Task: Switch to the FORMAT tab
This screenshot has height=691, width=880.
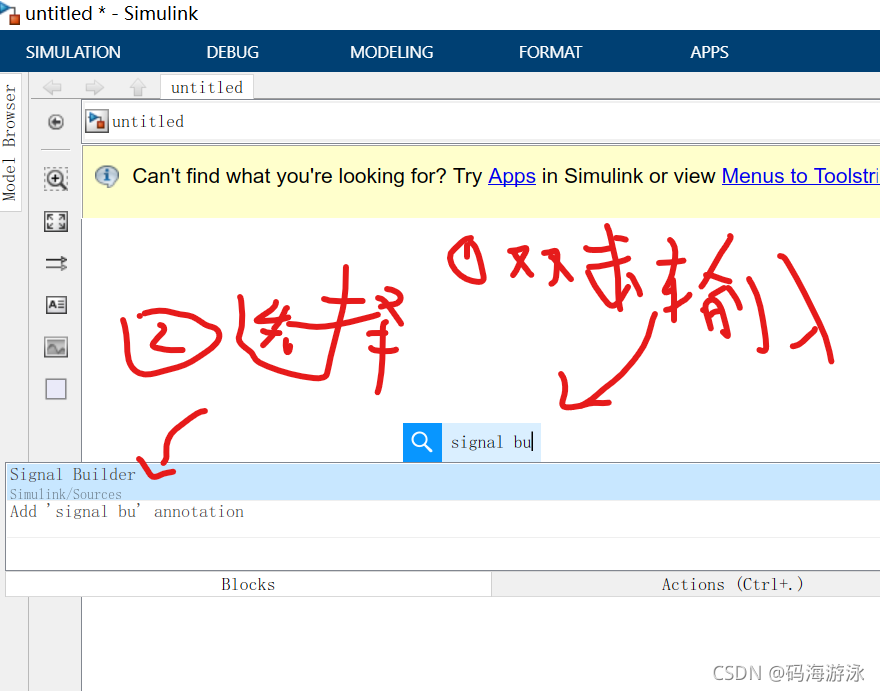Action: click(550, 52)
